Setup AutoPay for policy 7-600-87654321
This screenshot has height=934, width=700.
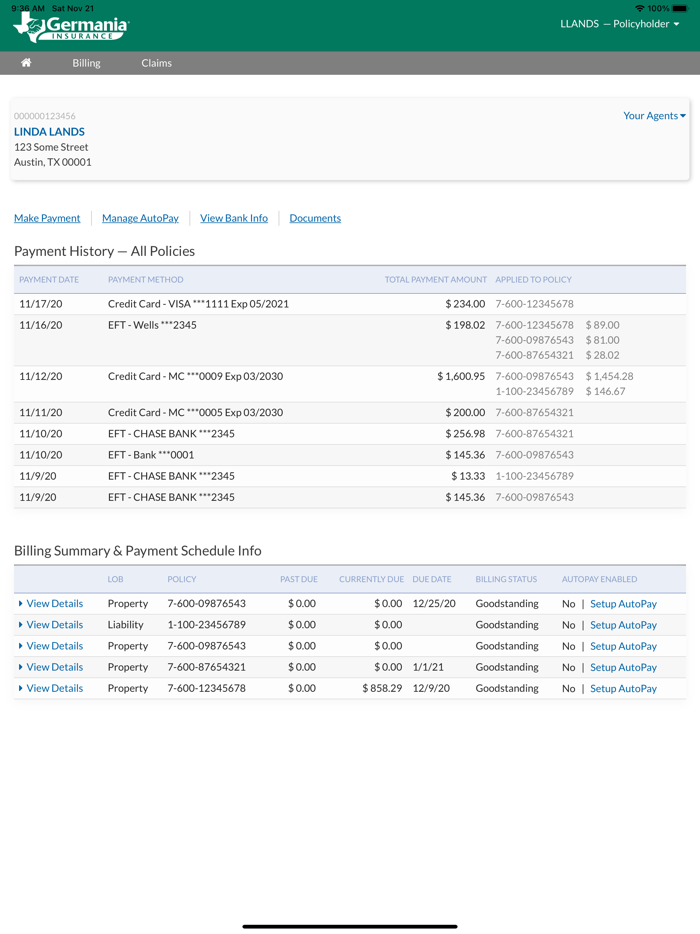pyautogui.click(x=623, y=667)
